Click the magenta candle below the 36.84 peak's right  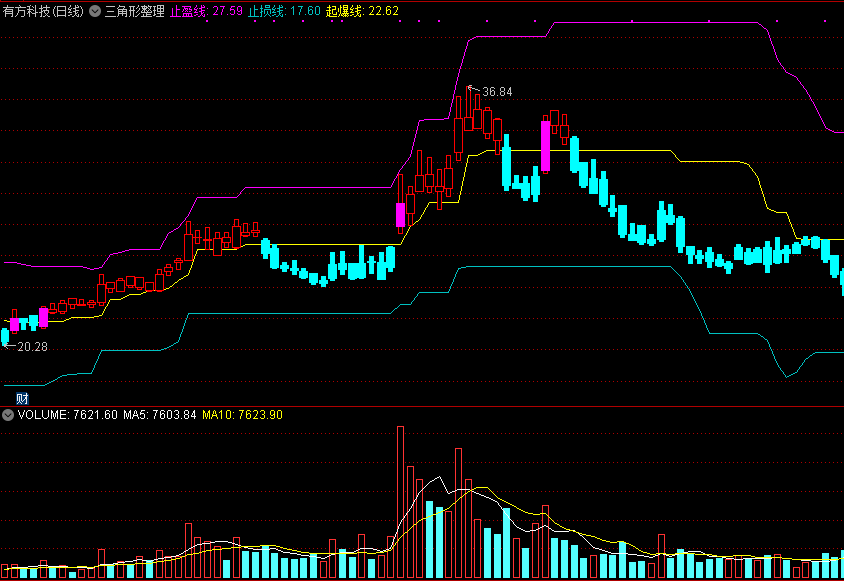(545, 146)
